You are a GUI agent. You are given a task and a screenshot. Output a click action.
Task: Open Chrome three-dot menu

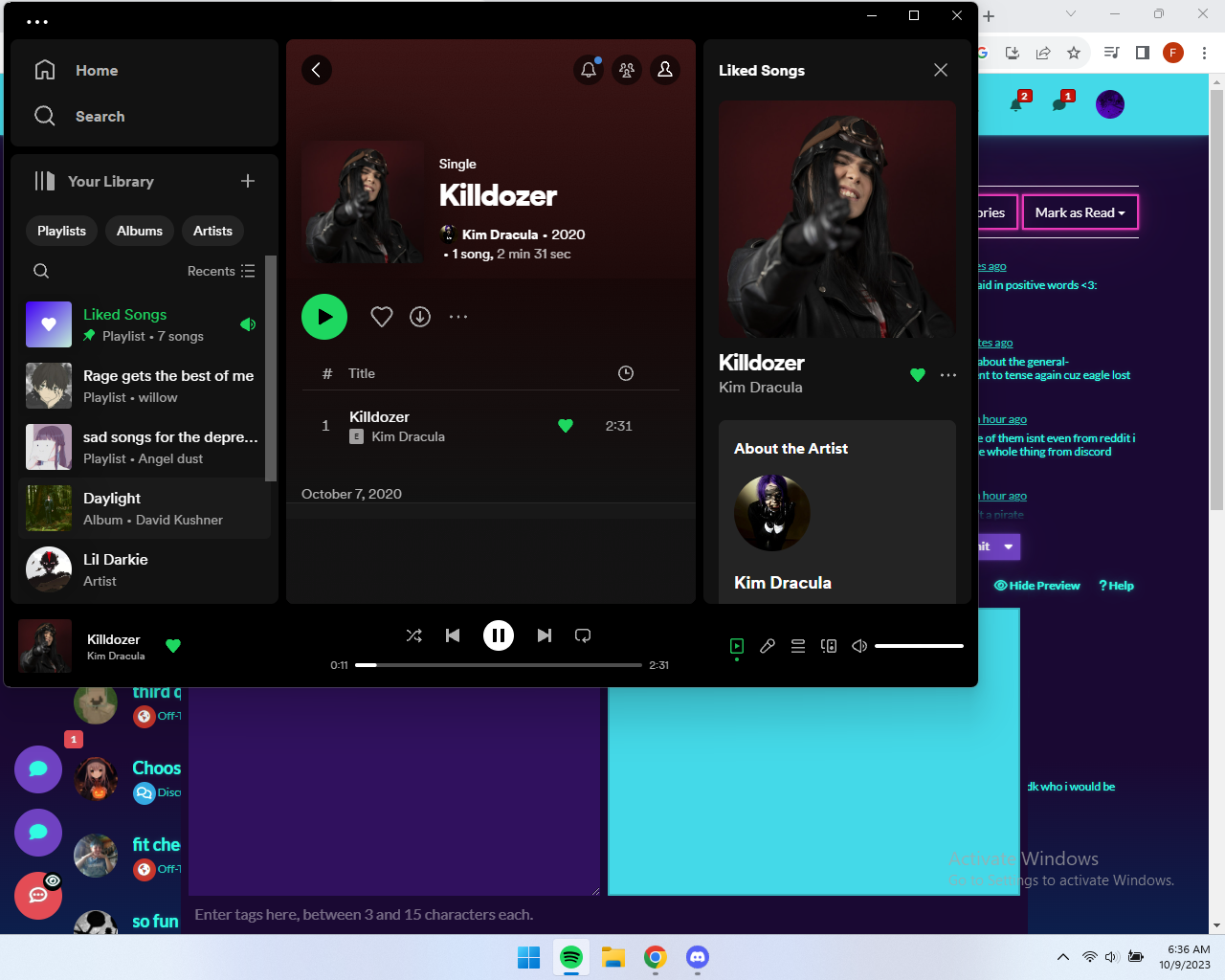pos(1204,53)
